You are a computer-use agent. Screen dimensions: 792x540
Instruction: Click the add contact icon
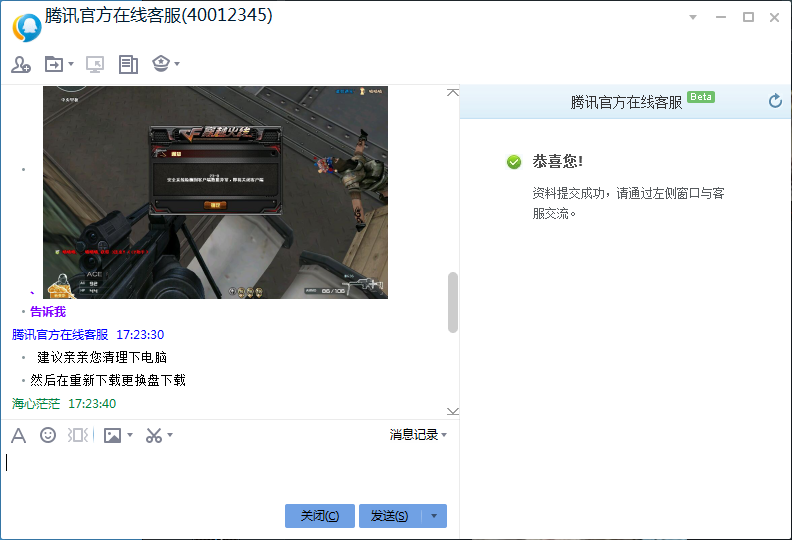(x=21, y=64)
